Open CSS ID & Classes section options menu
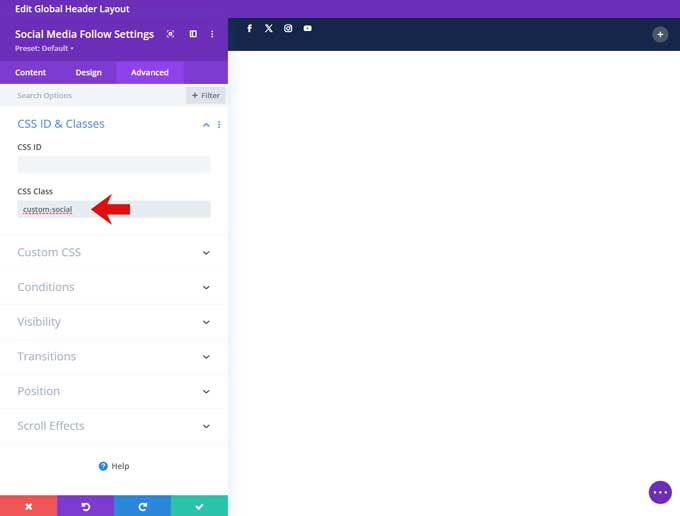This screenshot has width=680, height=516. [x=219, y=125]
